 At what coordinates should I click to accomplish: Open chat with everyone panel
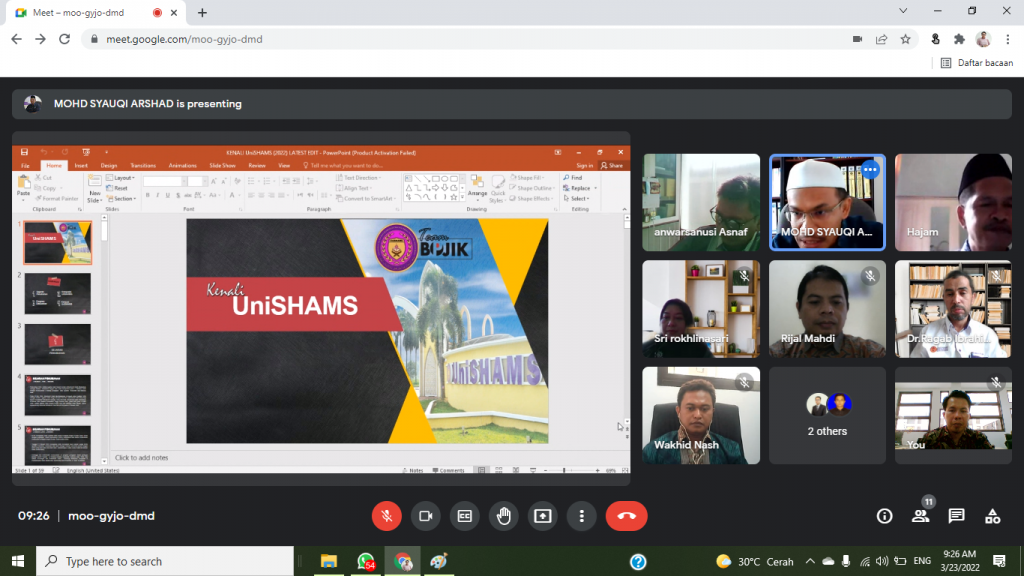[x=957, y=516]
